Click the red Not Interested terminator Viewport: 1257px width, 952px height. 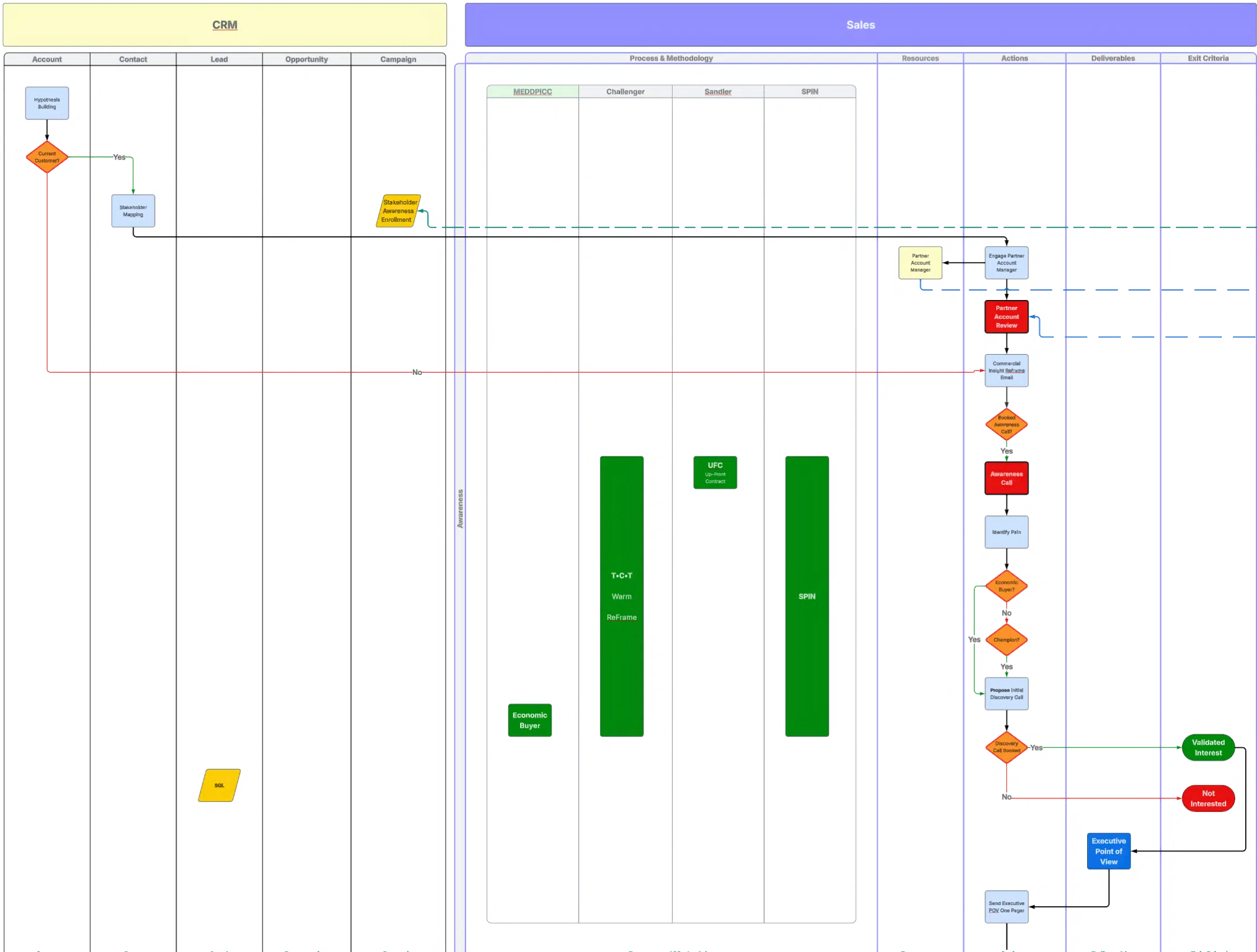[1208, 798]
